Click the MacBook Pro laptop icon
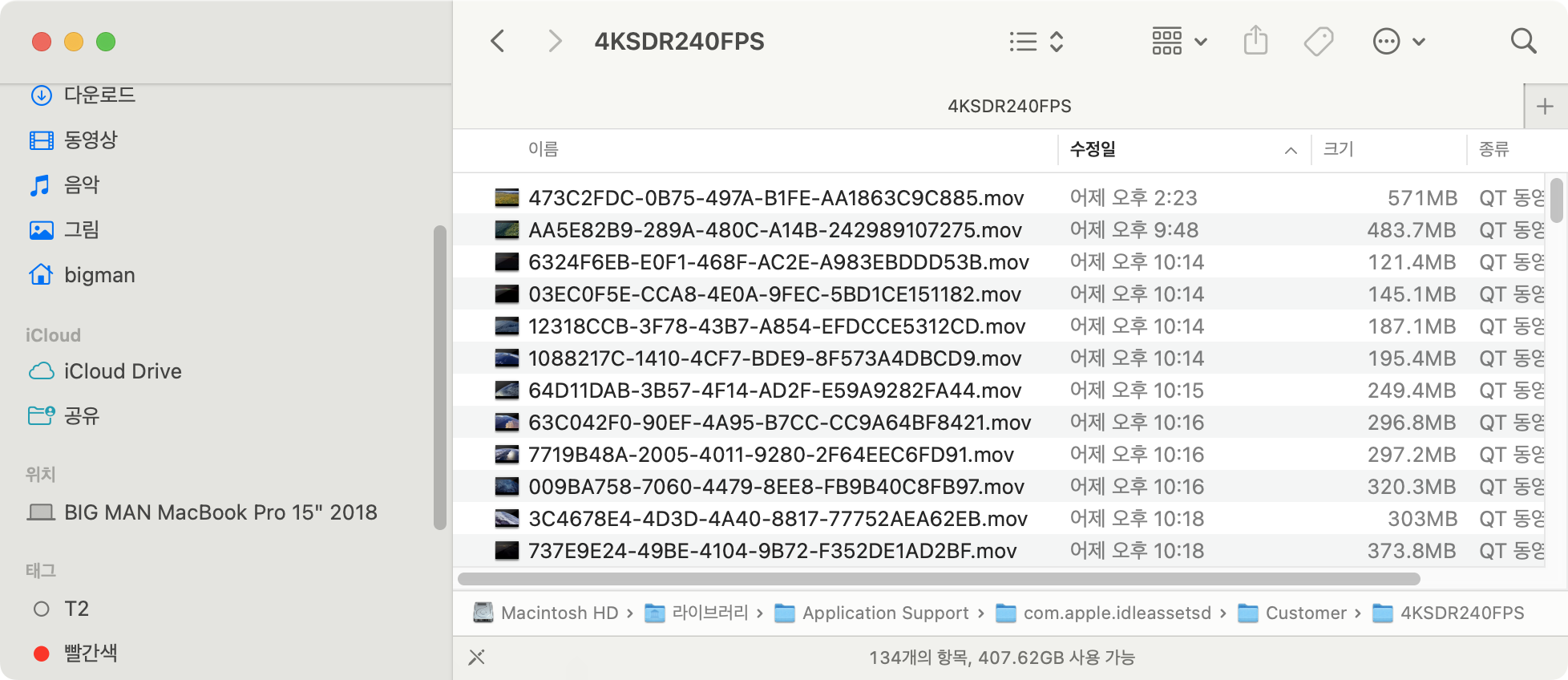Viewport: 1568px width, 680px height. [x=41, y=512]
